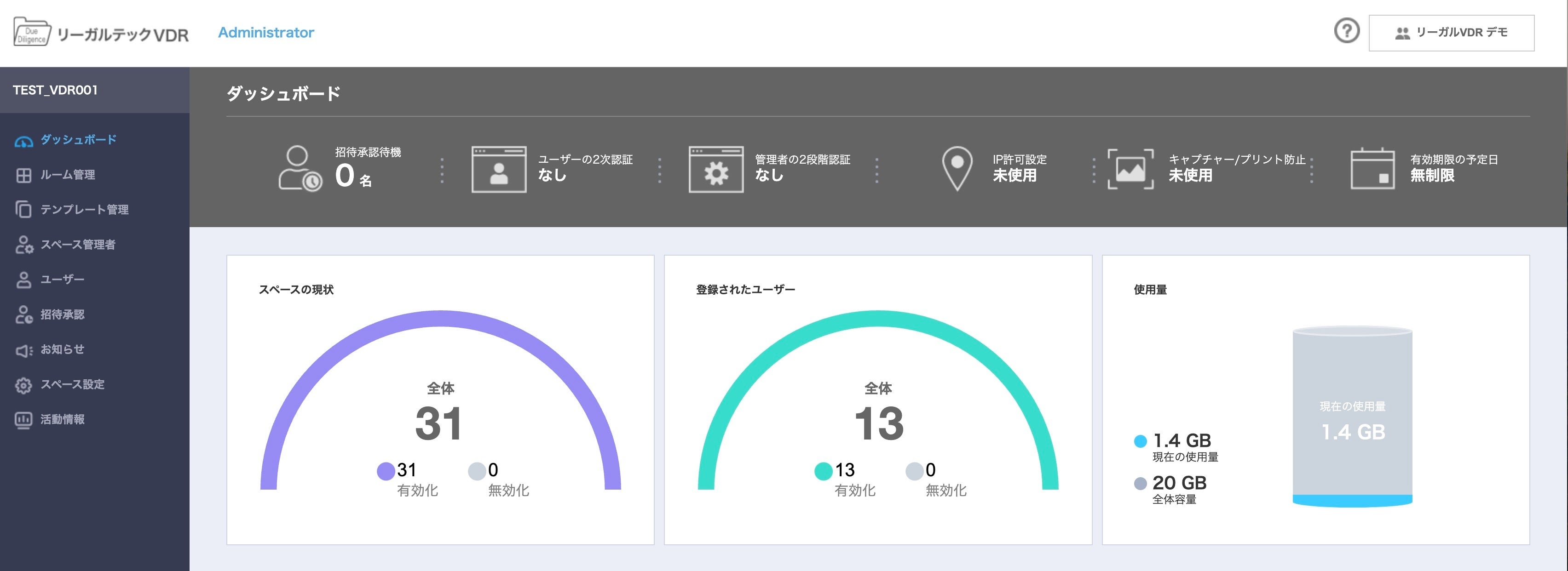Click the gray 20 GB capacity legend dot

tap(1141, 484)
